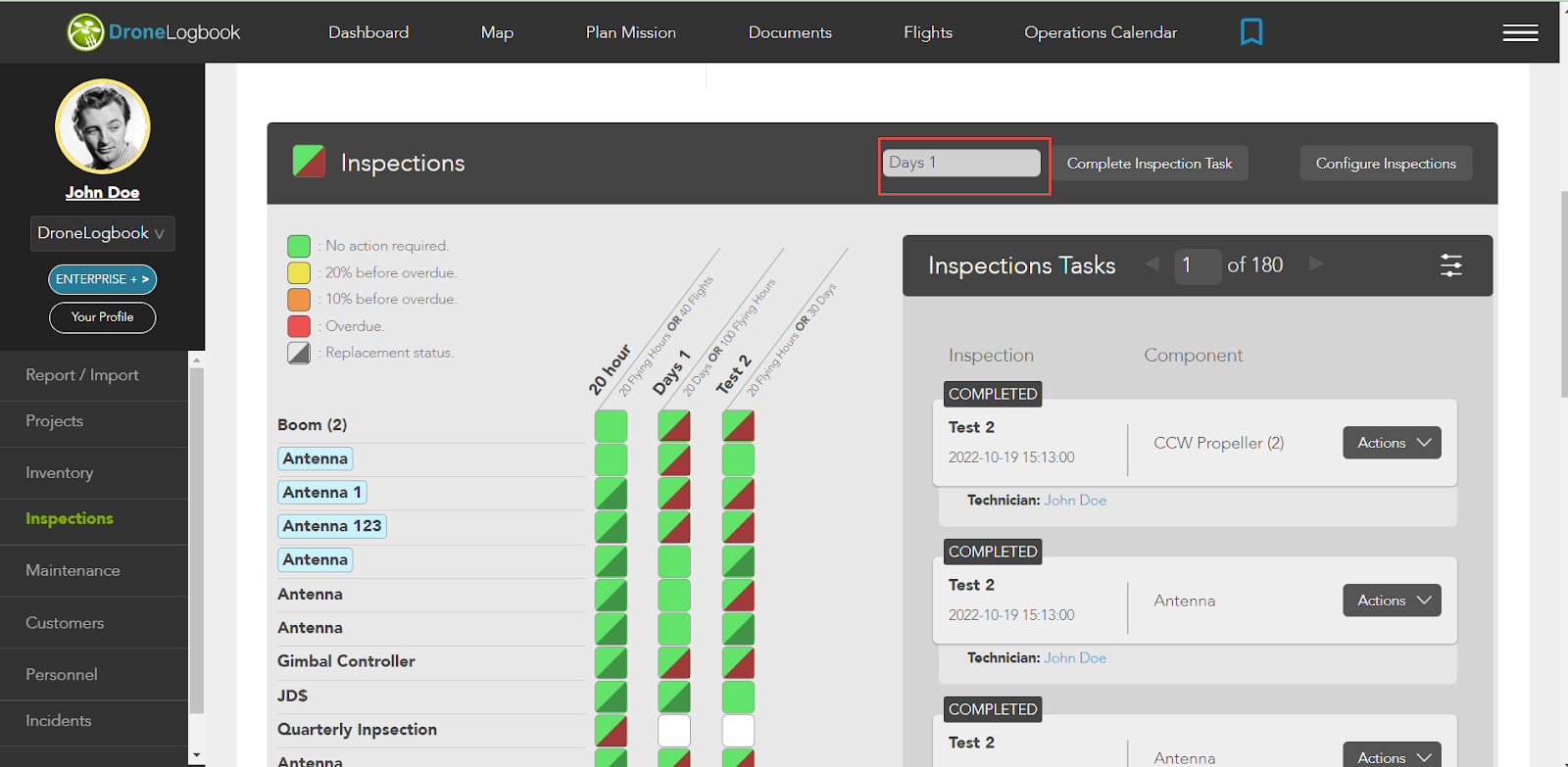Open Documents in top navigation
The image size is (1568, 767).
tap(790, 32)
